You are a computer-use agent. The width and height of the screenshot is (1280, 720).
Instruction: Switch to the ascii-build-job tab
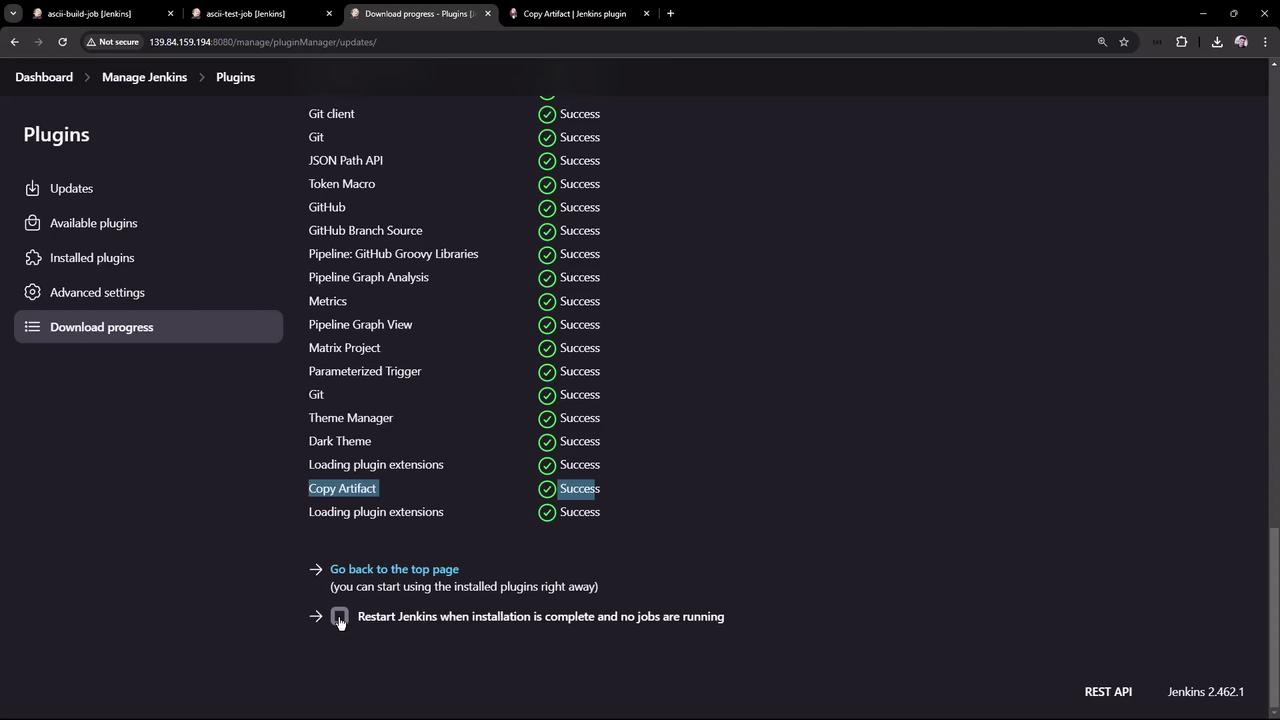90,14
